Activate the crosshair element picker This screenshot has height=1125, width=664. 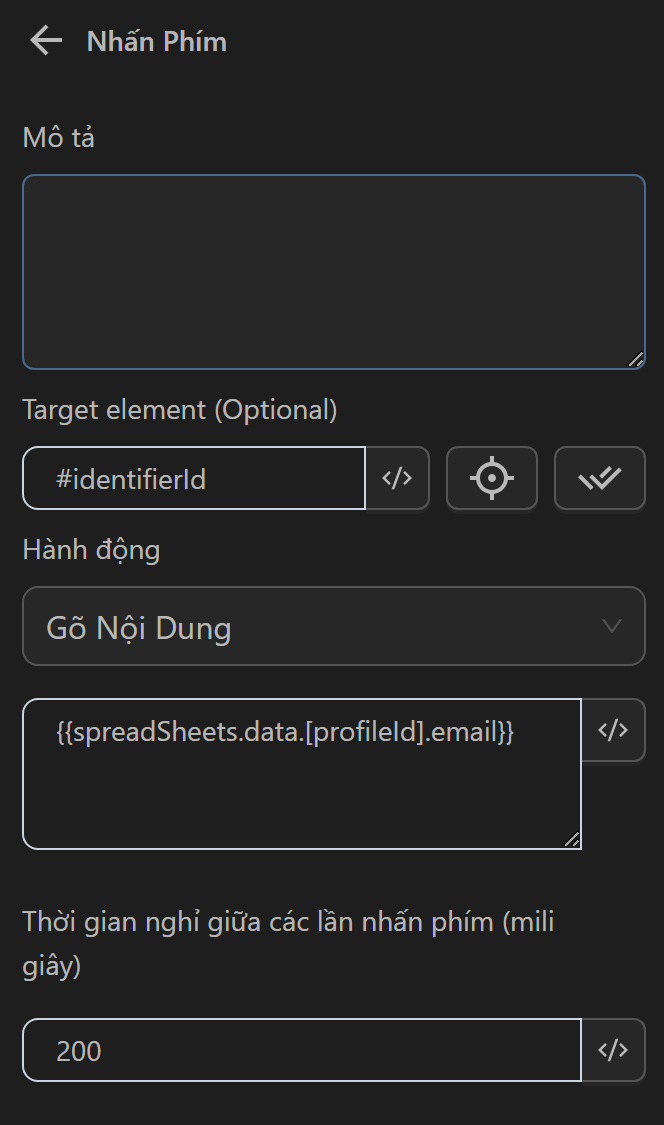pos(492,478)
